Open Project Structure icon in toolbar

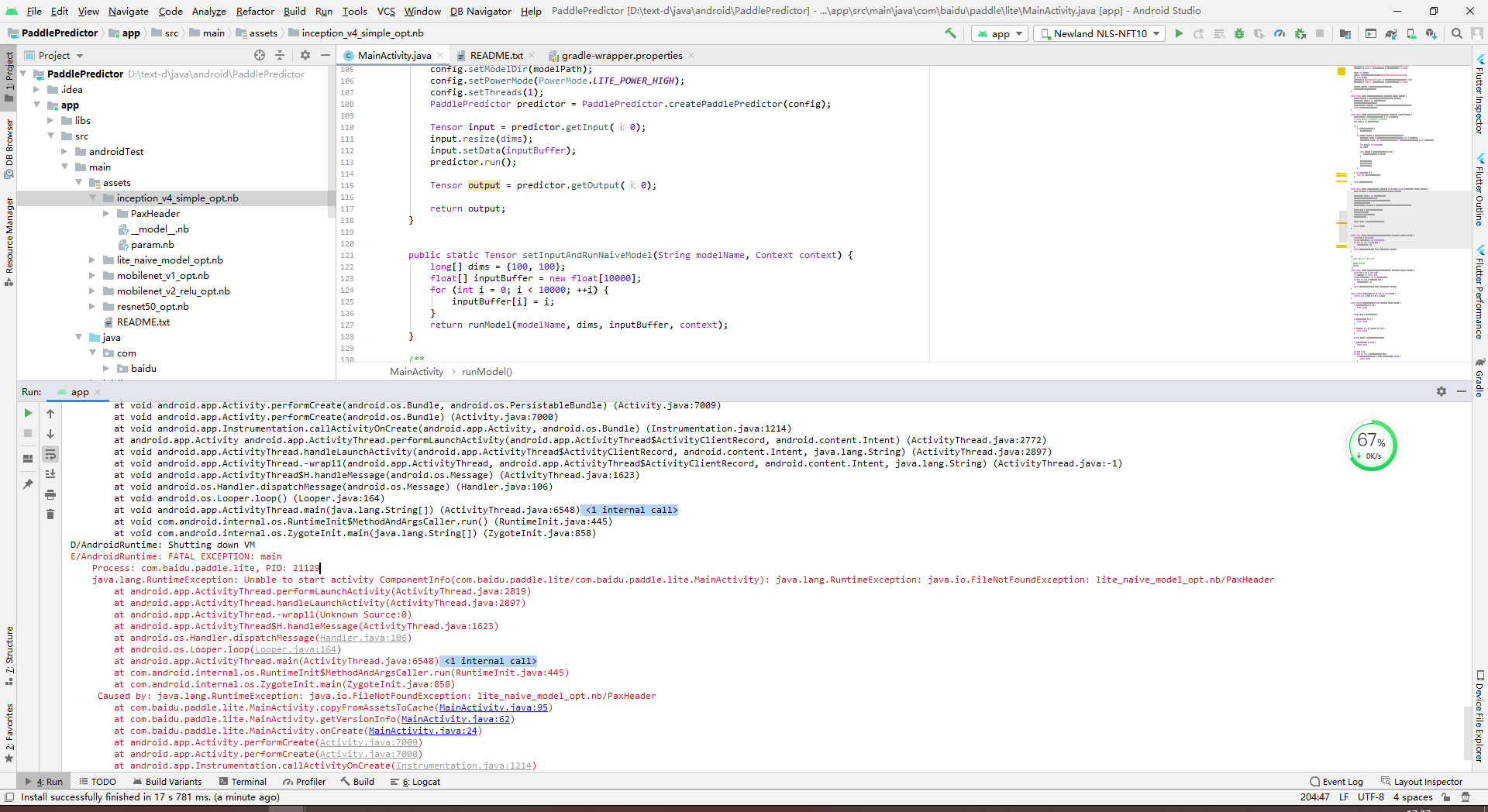[1345, 33]
